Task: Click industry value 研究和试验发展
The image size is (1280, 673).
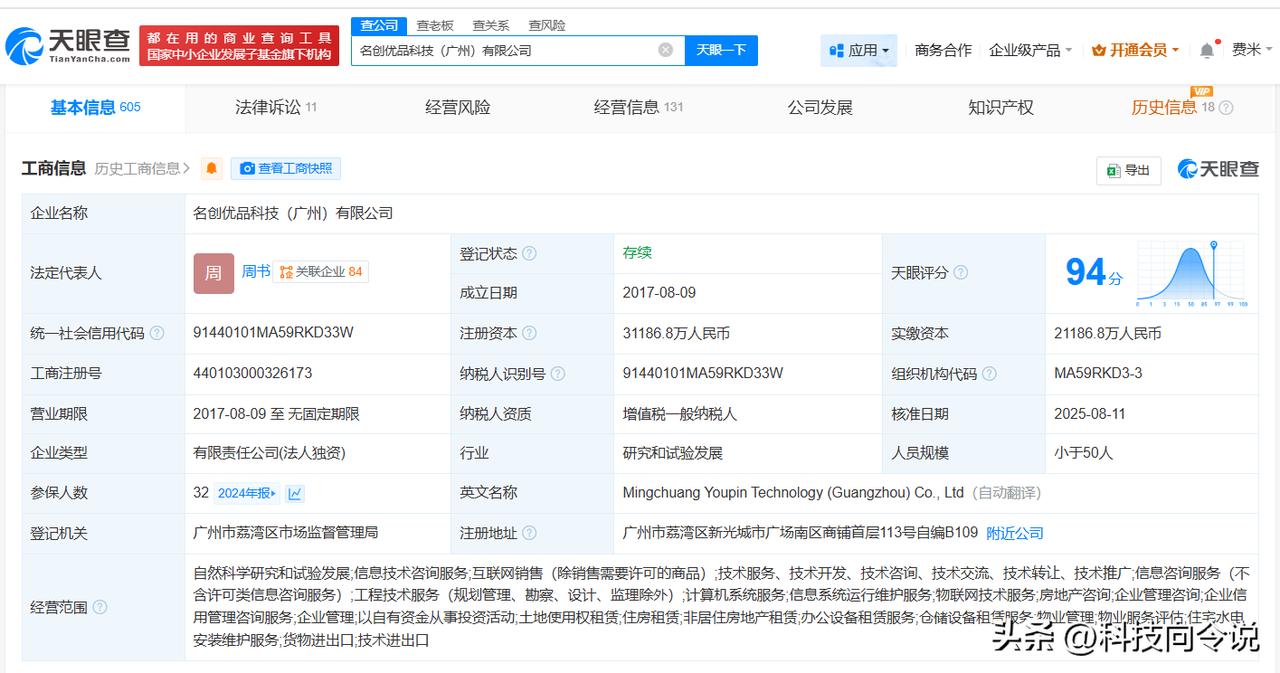Action: (x=672, y=453)
